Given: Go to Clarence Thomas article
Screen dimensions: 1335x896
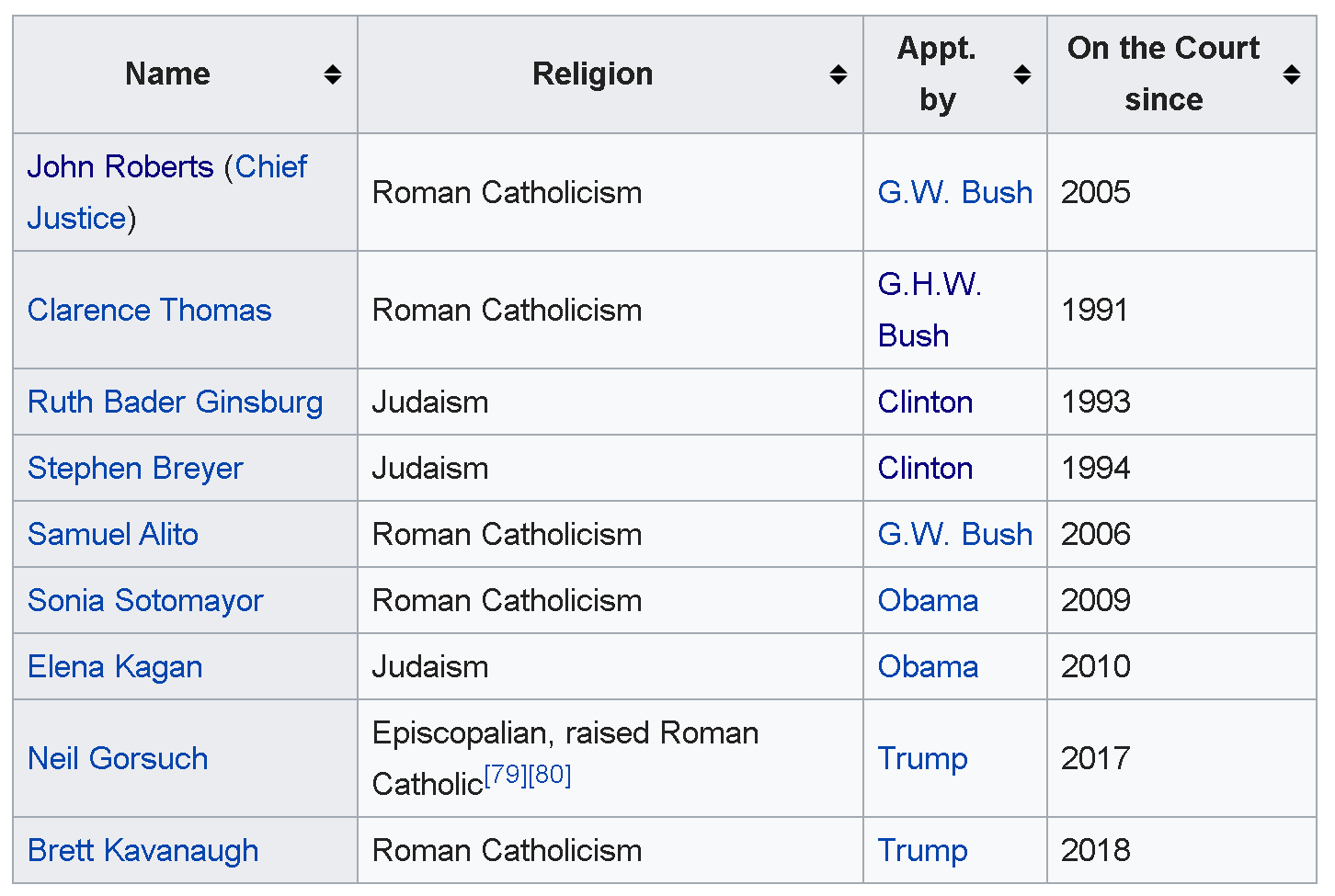Looking at the screenshot, I should (x=149, y=310).
